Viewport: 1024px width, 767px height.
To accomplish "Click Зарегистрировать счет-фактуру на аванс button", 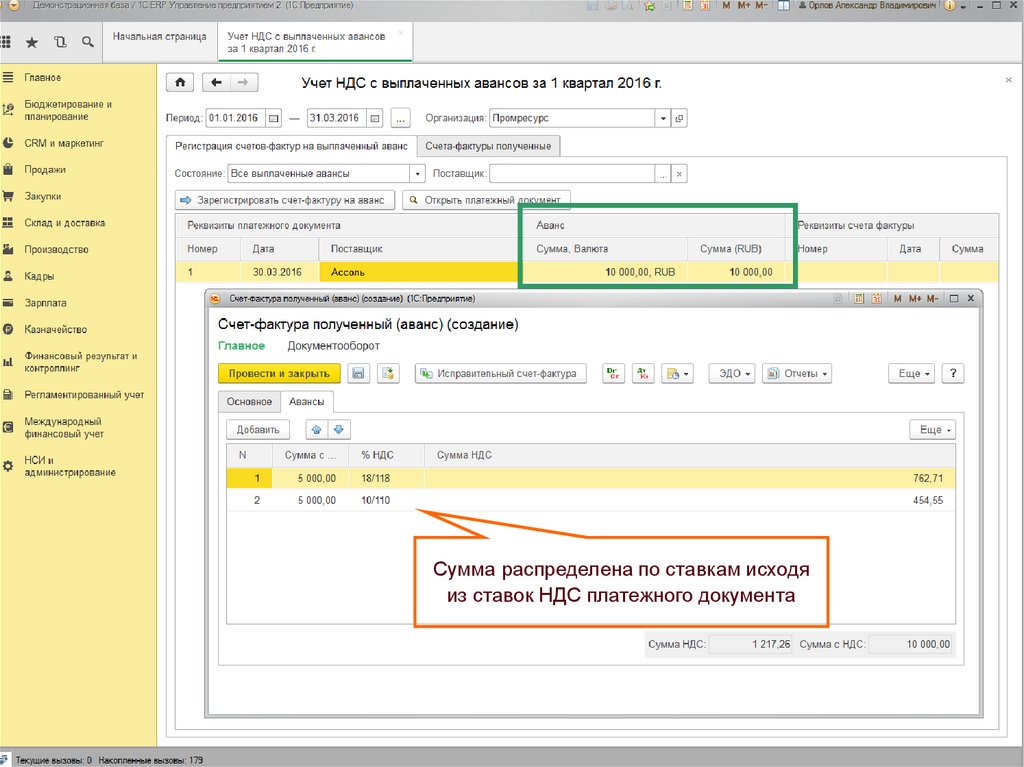I will pyautogui.click(x=284, y=200).
